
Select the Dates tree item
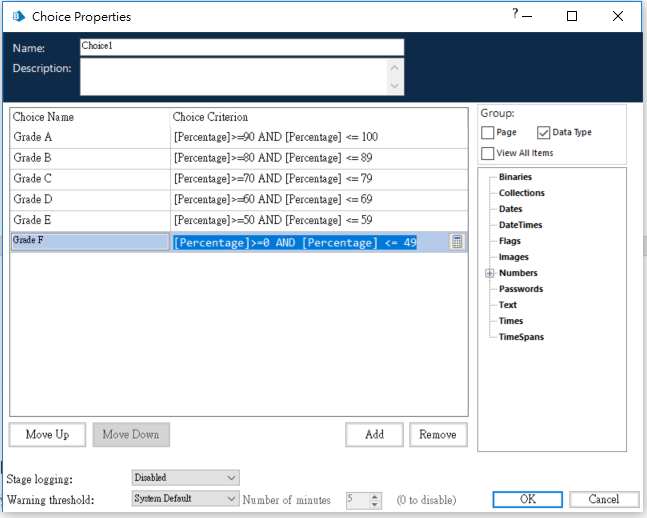click(x=510, y=209)
